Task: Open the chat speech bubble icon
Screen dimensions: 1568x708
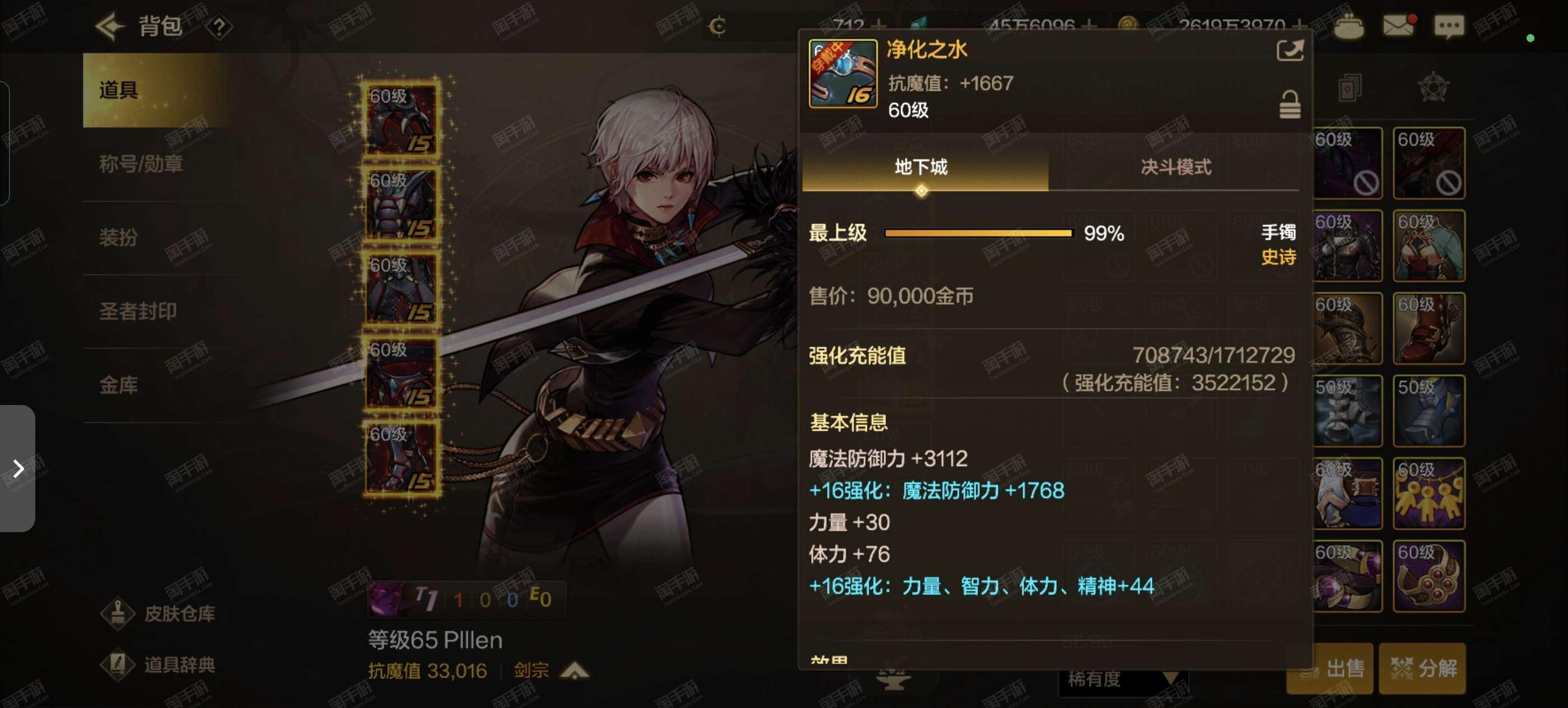Action: point(1449,26)
